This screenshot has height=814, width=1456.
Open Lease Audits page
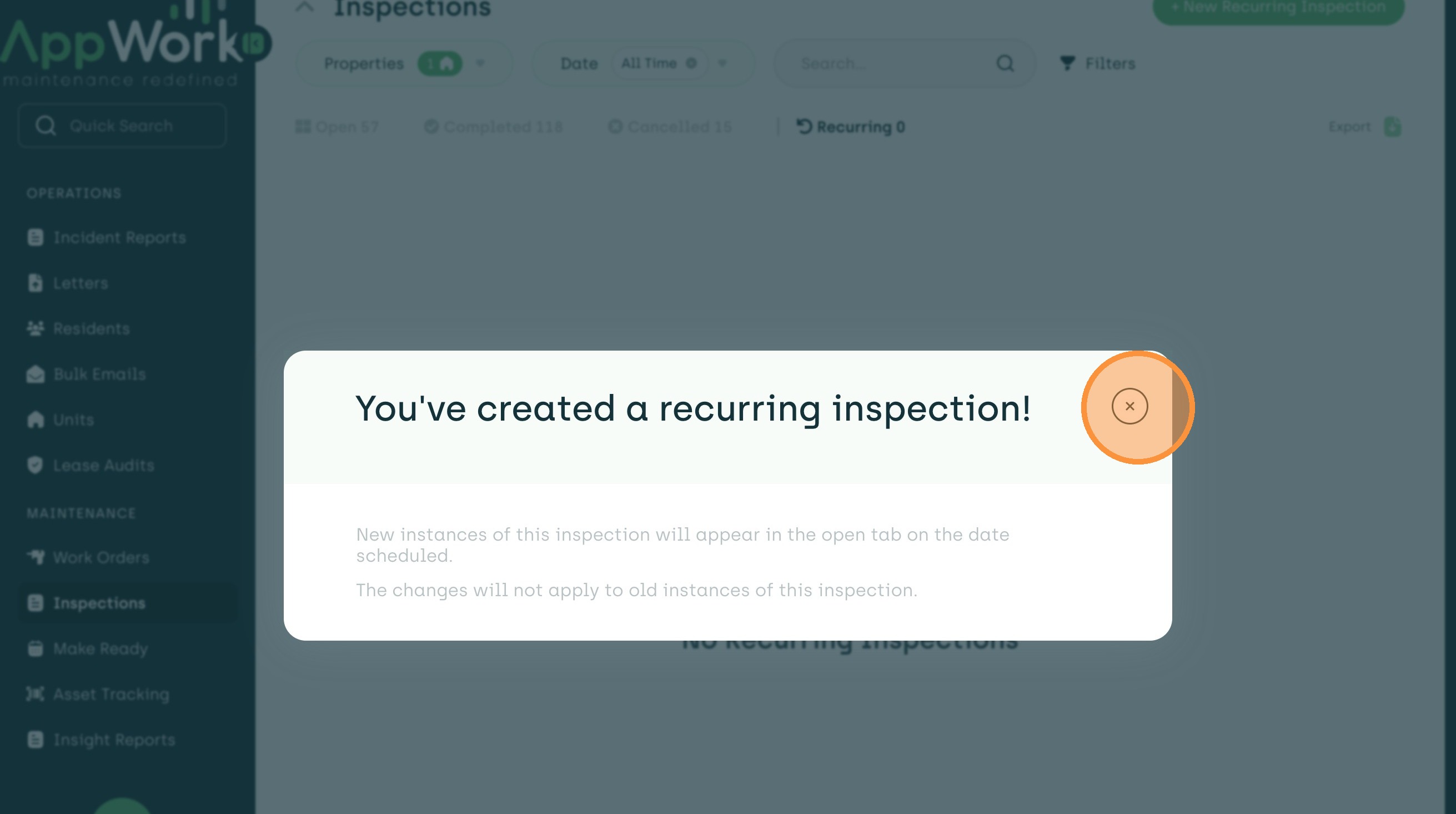coord(103,465)
